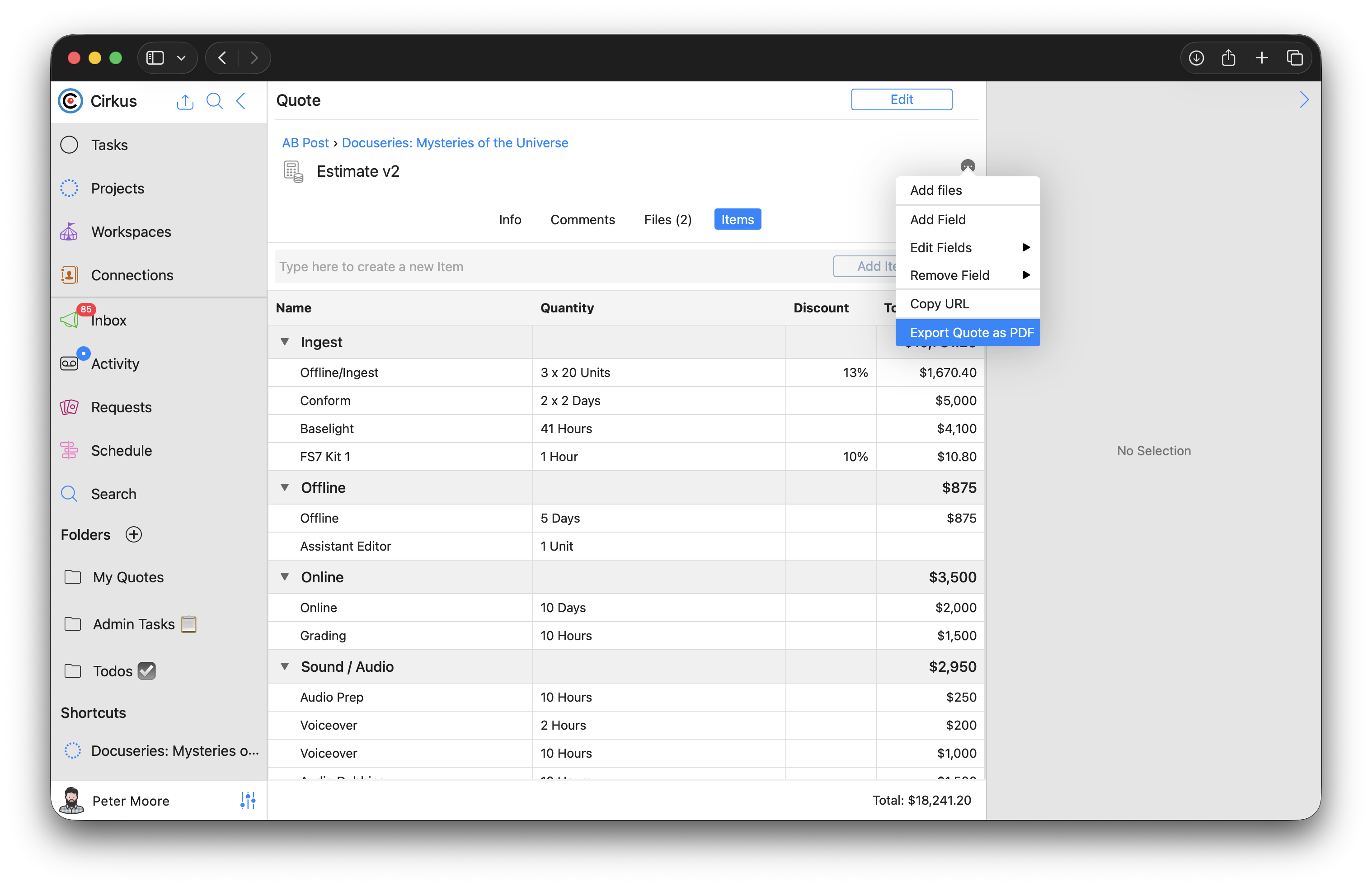
Task: Open Workspaces tent icon in sidebar
Action: (69, 231)
